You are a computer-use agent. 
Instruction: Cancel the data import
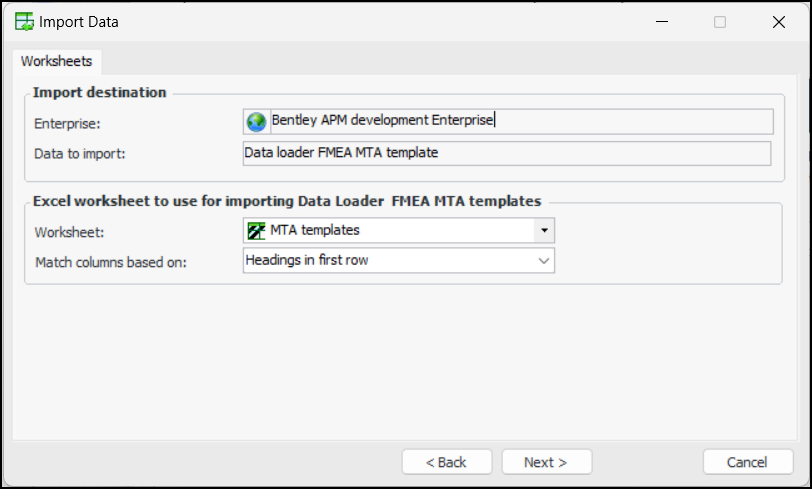(747, 462)
